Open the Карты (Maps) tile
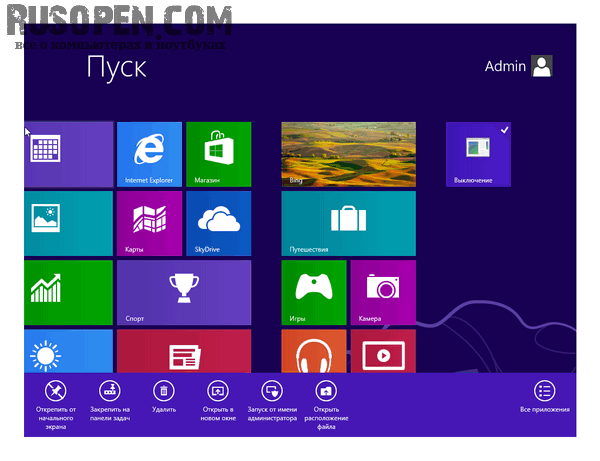Image resolution: width=600 pixels, height=461 pixels. pyautogui.click(x=149, y=223)
